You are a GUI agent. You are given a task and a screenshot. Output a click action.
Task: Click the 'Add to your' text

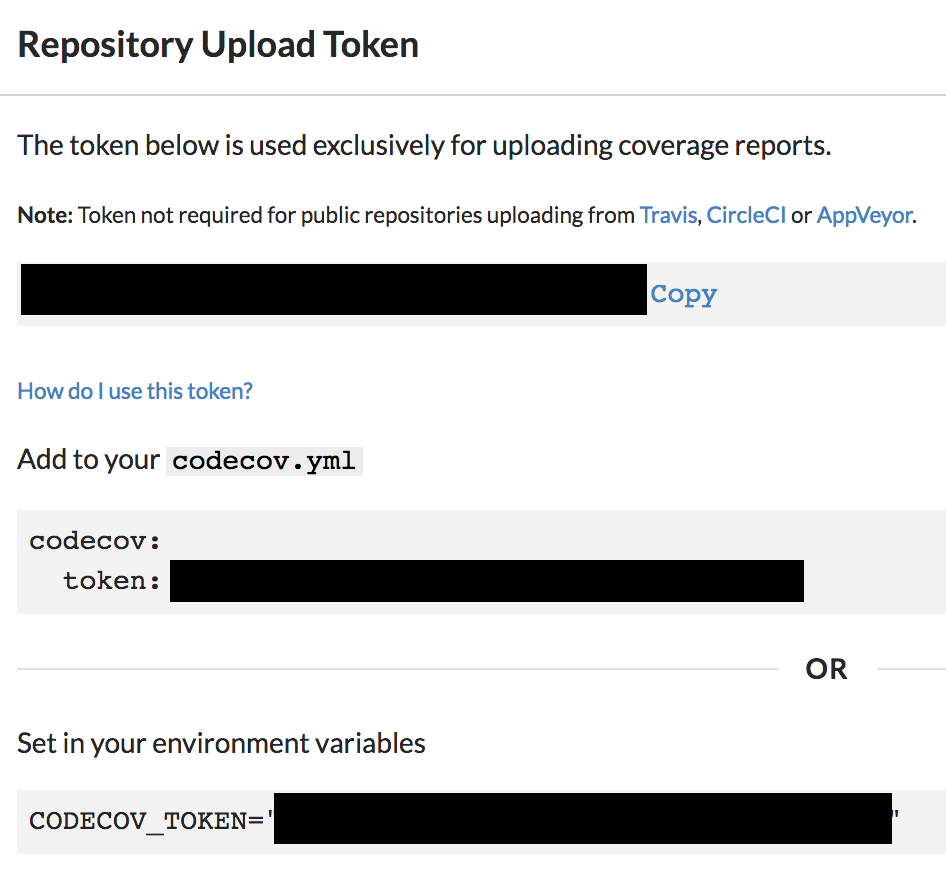coord(88,460)
